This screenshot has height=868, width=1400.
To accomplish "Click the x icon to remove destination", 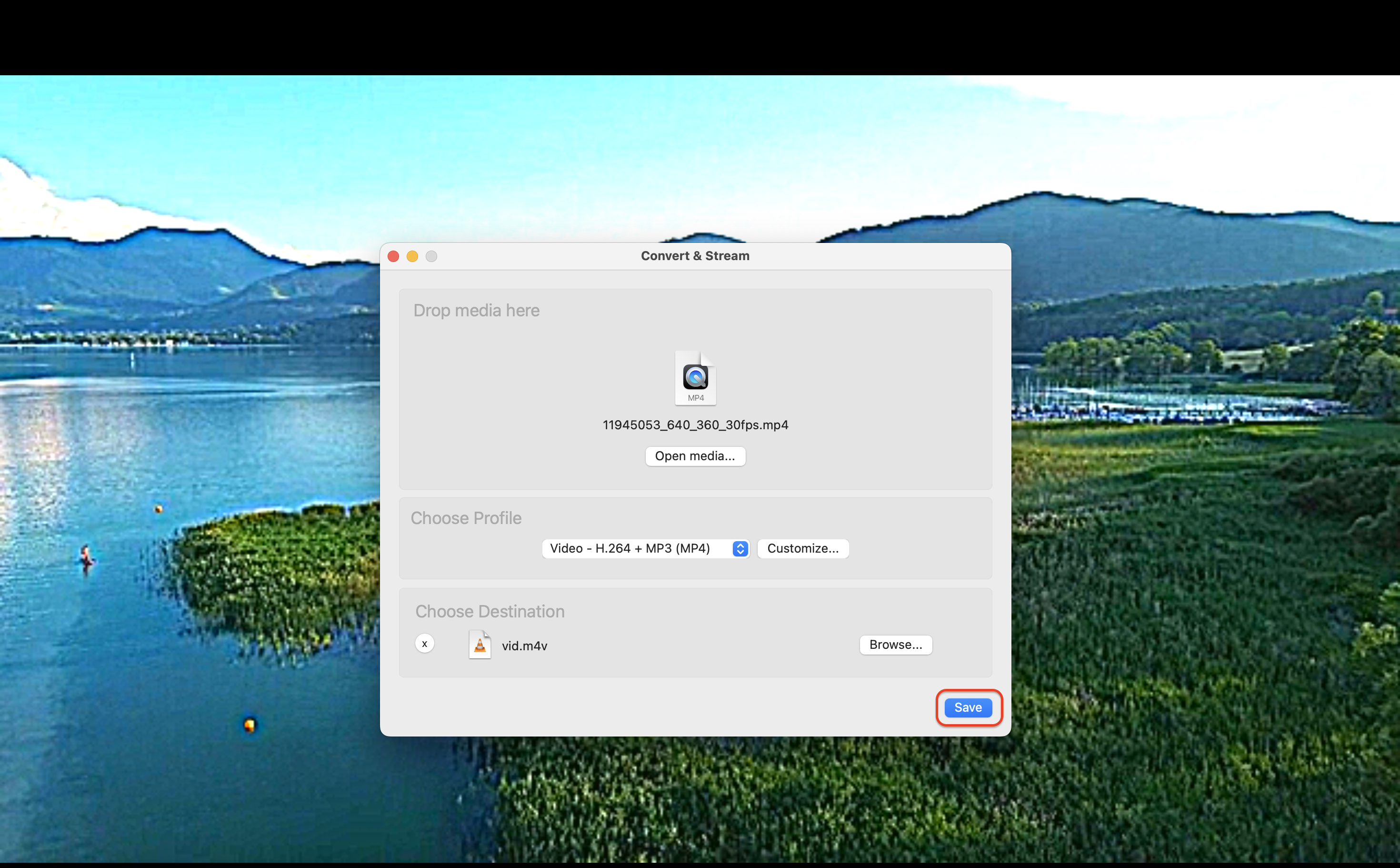I will click(424, 643).
